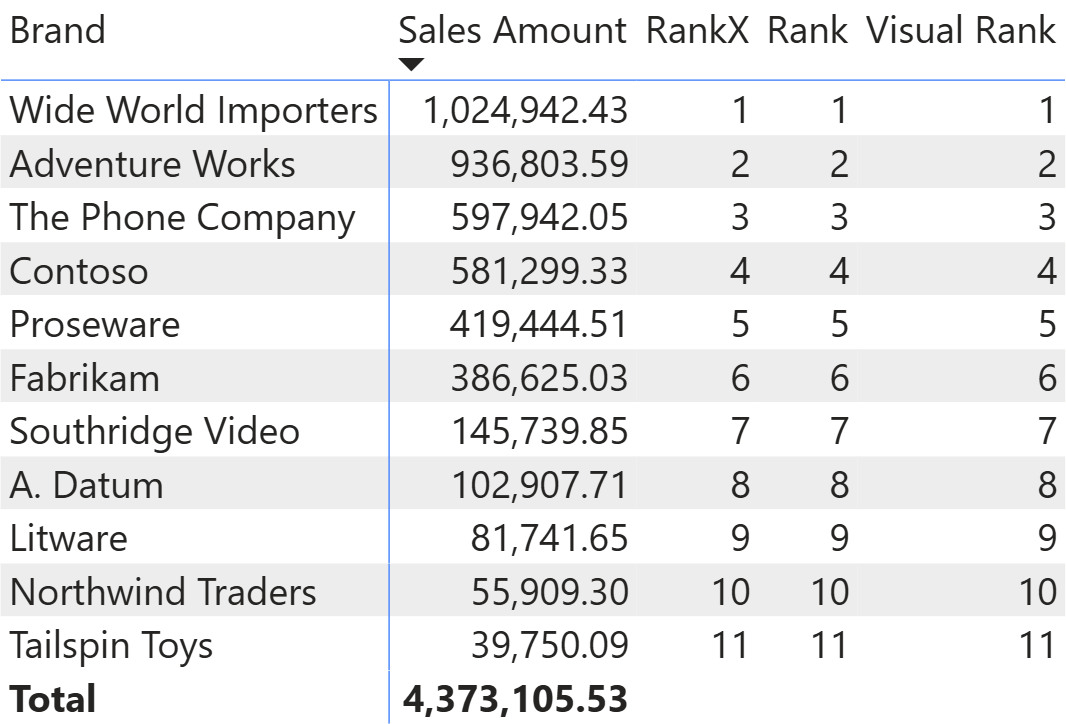
Task: Click the sort arrow under Sales Amount
Action: (411, 66)
